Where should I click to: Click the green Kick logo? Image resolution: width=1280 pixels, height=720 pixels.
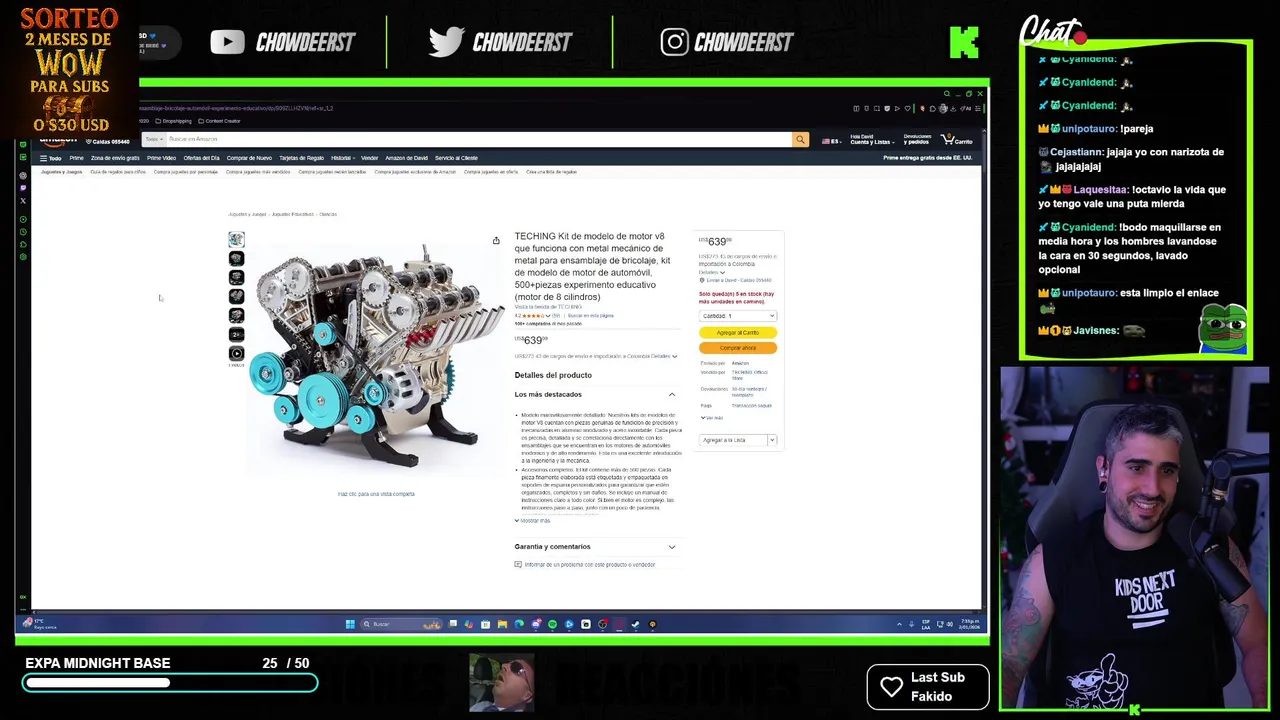(x=964, y=42)
